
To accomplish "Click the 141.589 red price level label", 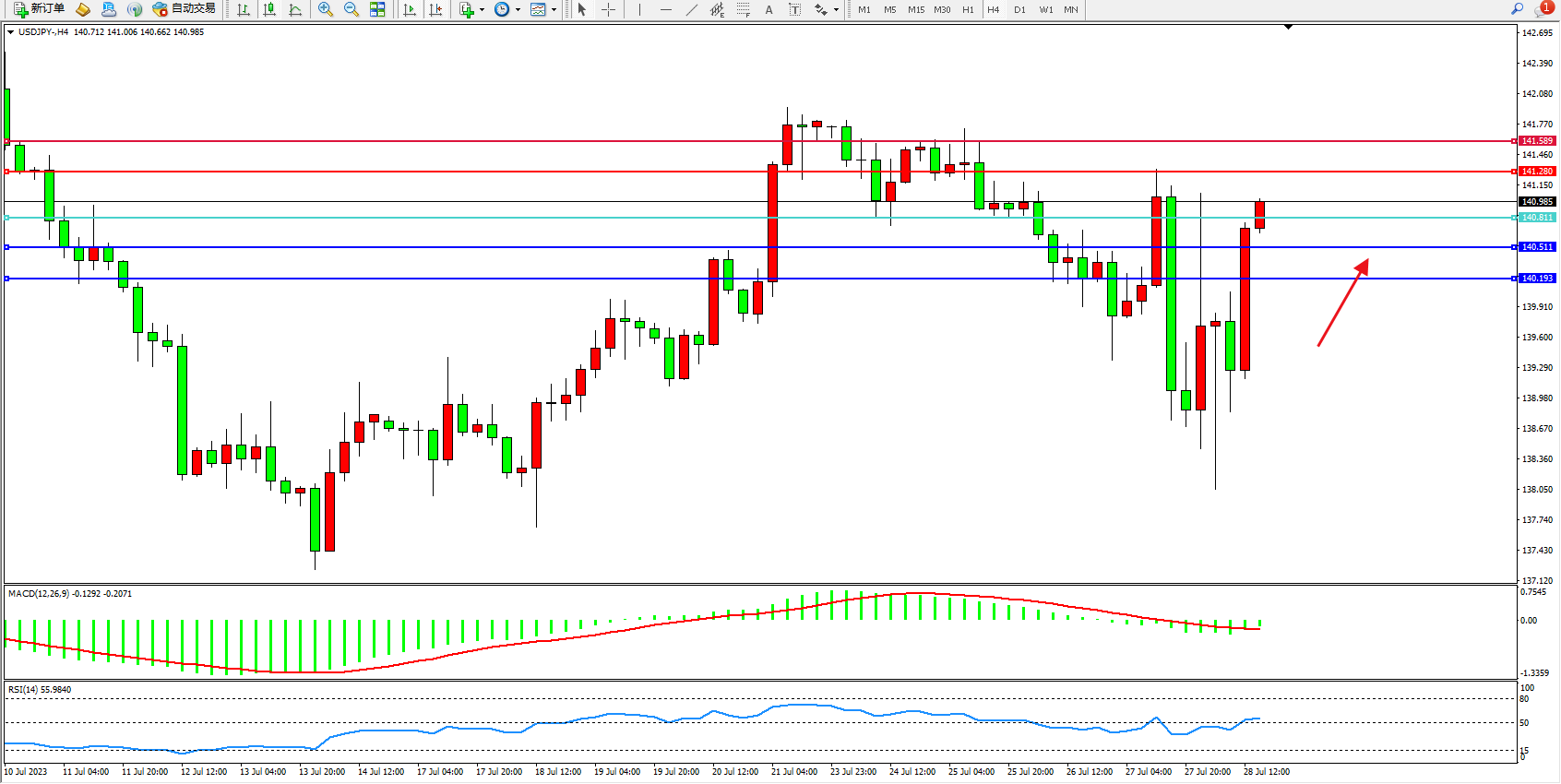I will pos(1537,141).
